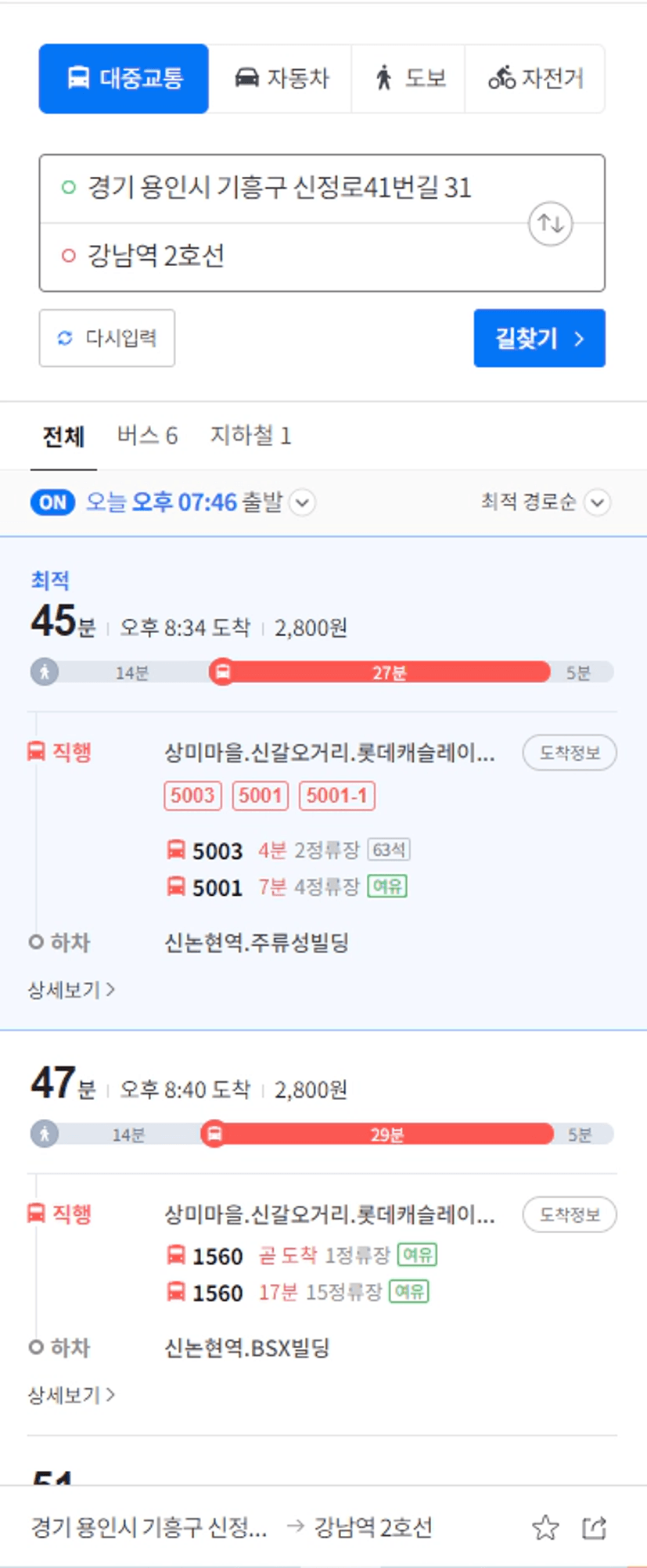The height and width of the screenshot is (1568, 647).
Task: Click the favorite star icon
Action: click(545, 1527)
